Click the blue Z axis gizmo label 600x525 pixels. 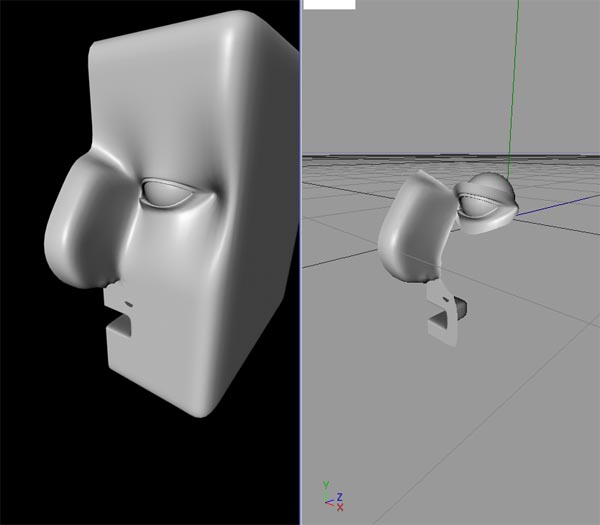(339, 497)
